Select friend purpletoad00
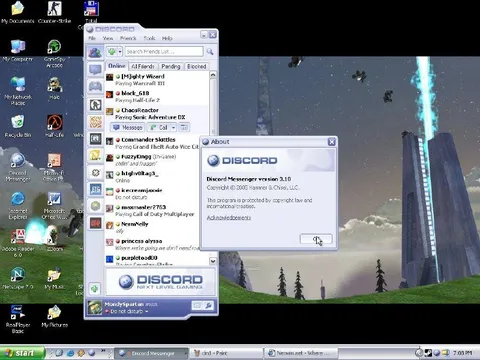 tap(157, 260)
